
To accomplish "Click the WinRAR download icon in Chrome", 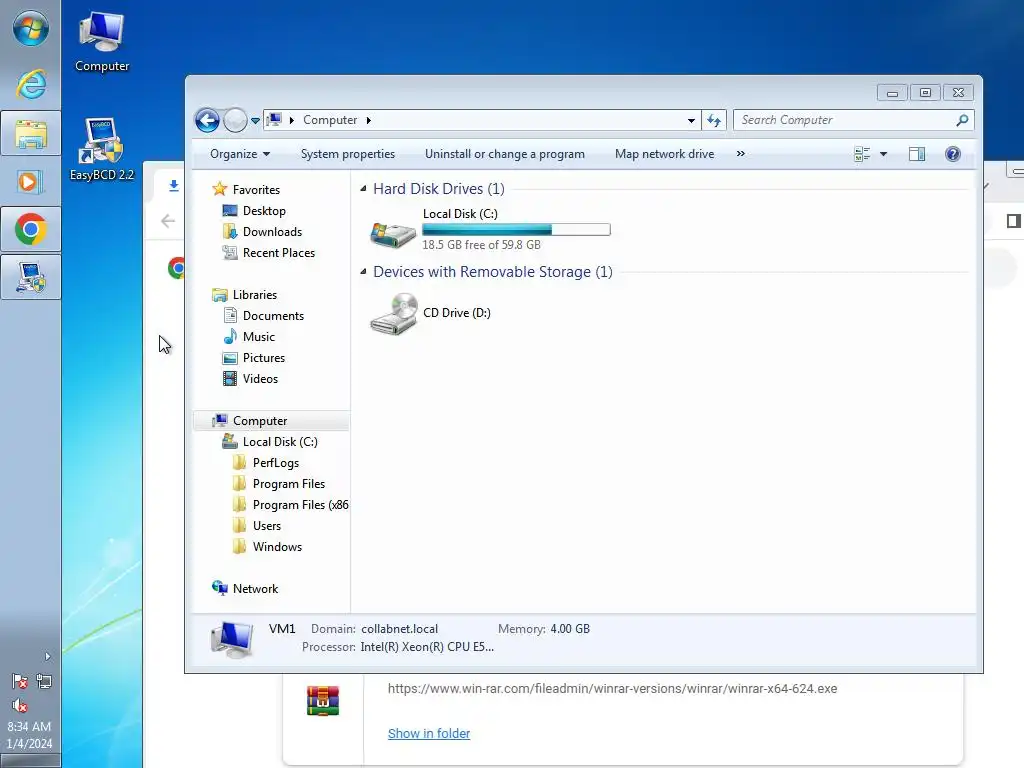I will click(x=323, y=701).
